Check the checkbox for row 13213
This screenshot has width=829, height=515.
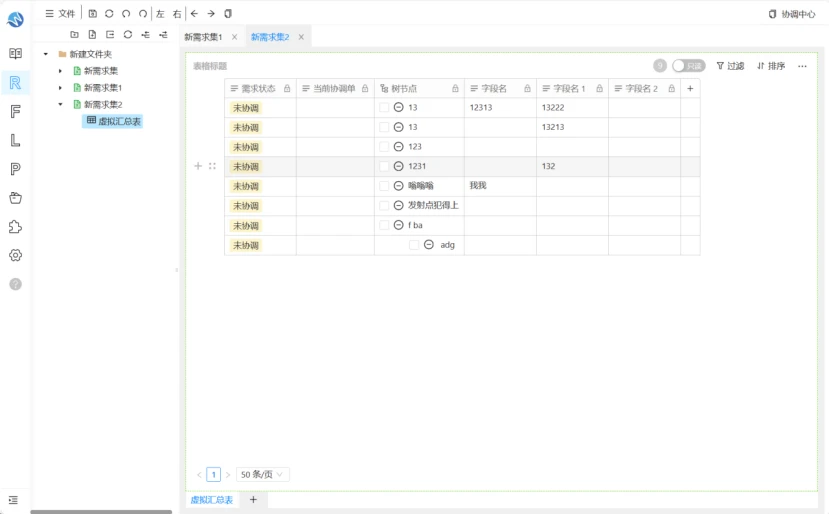coord(384,127)
